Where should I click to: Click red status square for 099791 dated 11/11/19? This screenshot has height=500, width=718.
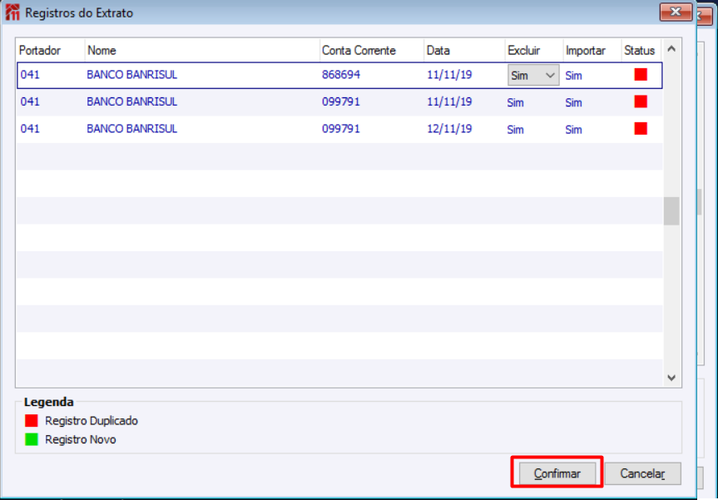pos(641,101)
